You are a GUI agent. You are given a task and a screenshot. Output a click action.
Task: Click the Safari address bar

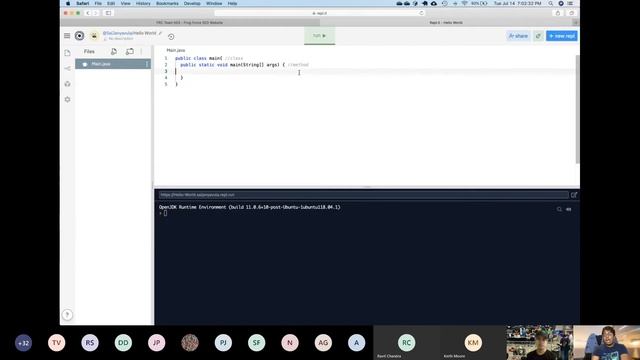point(319,13)
